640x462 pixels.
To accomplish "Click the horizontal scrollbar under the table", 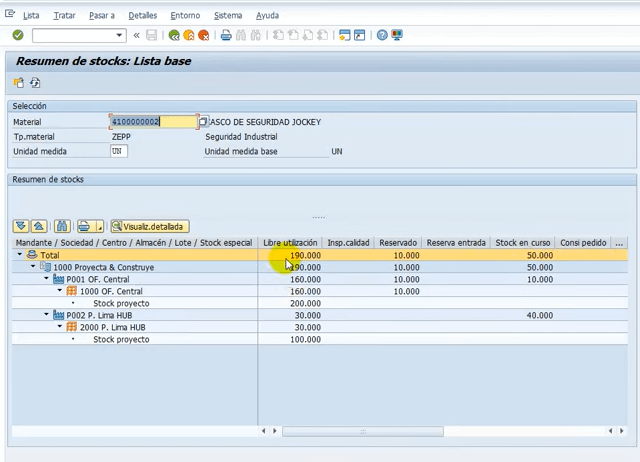I will 363,431.
